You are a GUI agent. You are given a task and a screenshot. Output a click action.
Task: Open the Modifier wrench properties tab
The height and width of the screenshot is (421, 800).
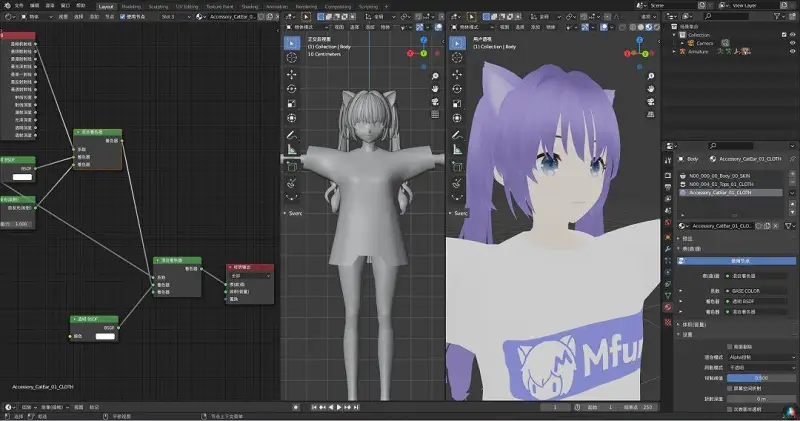pyautogui.click(x=668, y=249)
